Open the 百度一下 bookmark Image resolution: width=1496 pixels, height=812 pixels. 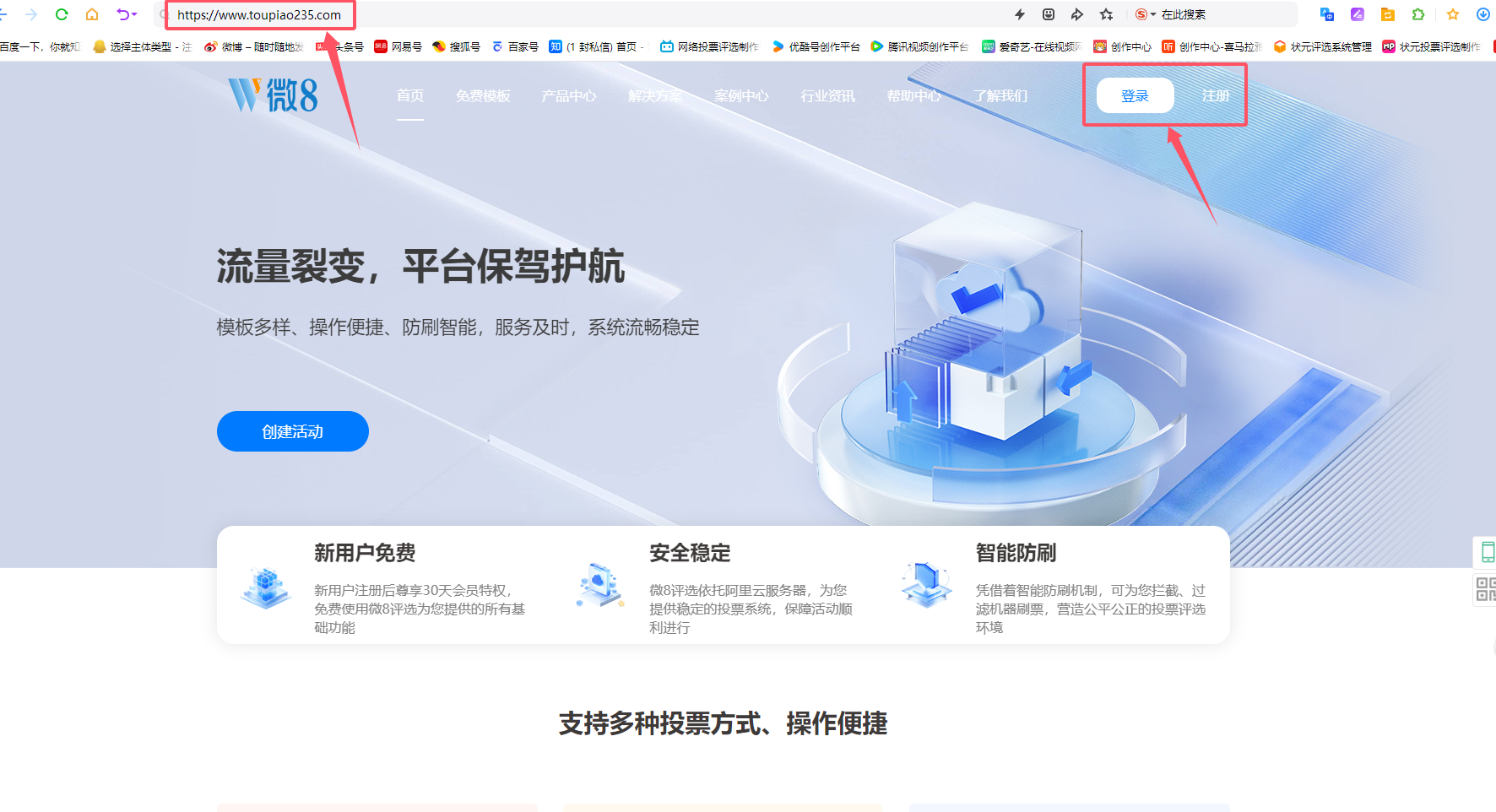(40, 46)
